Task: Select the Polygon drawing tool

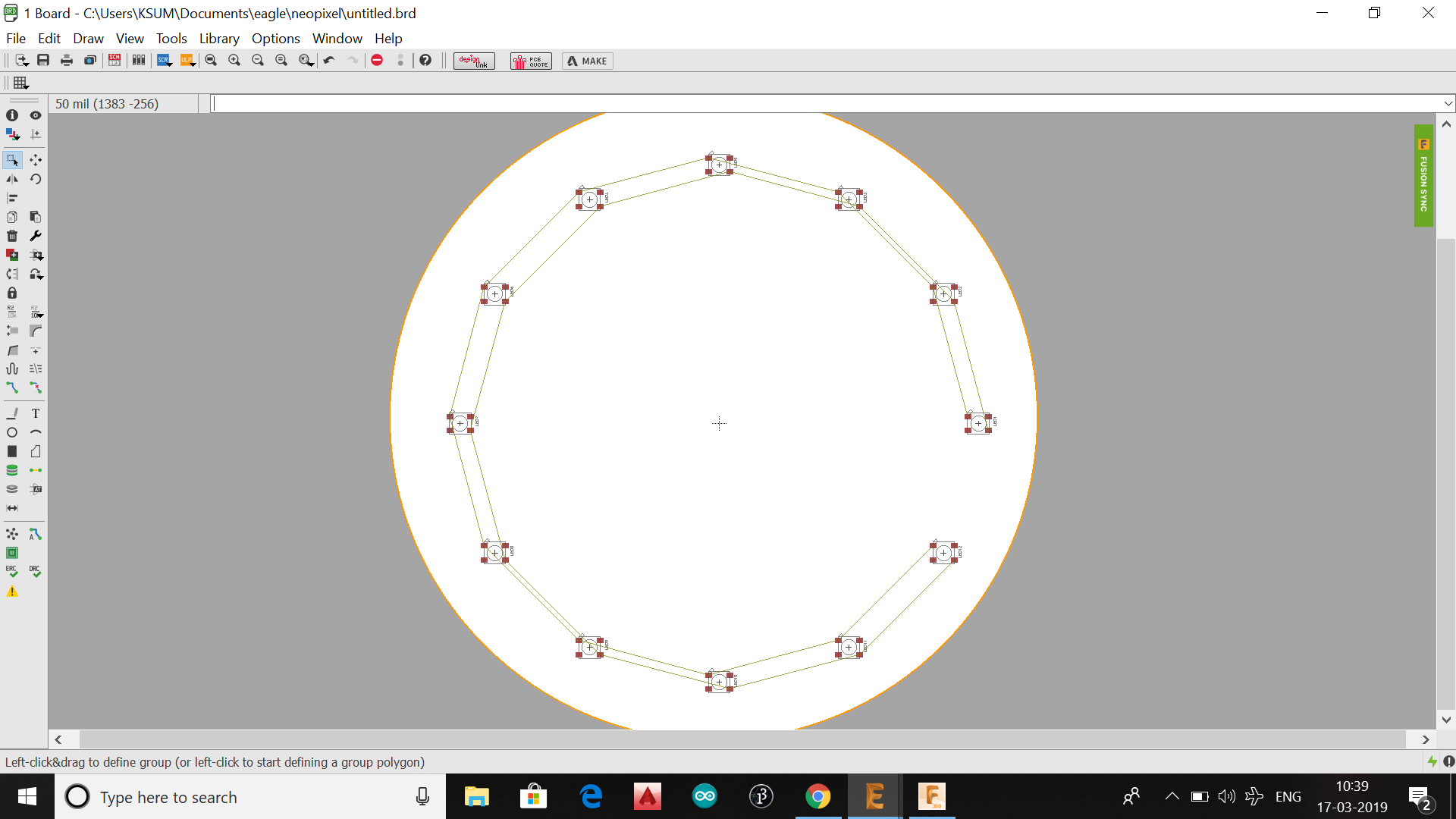Action: (x=36, y=451)
